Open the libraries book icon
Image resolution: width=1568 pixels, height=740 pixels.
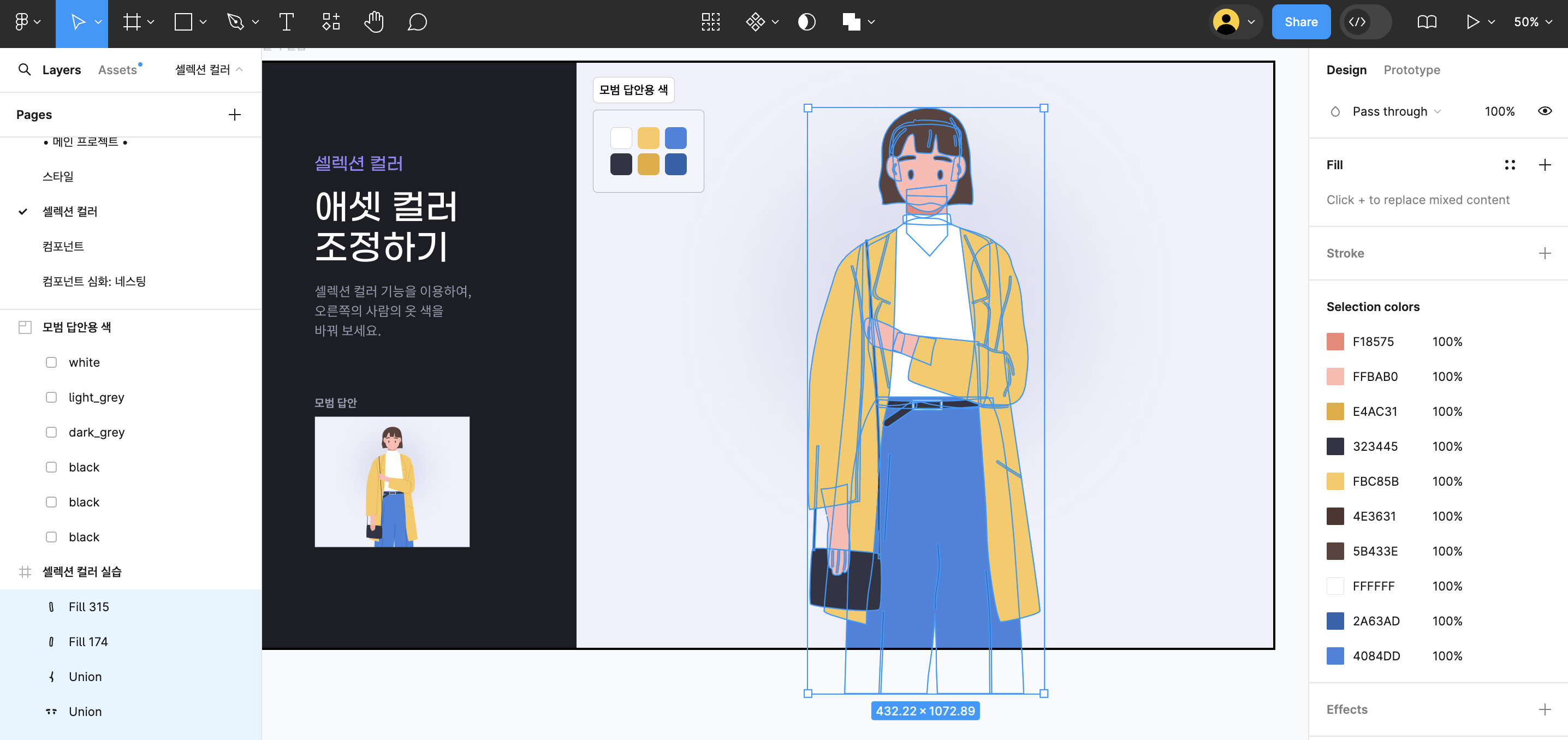1426,22
